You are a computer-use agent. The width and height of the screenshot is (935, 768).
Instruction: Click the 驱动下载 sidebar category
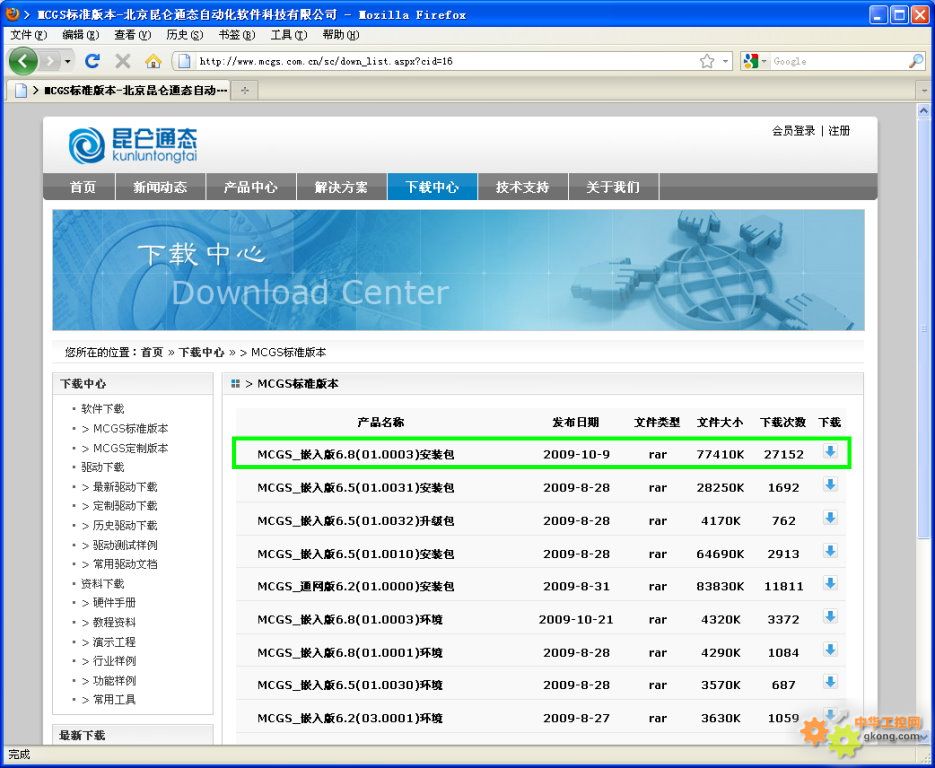coord(103,467)
